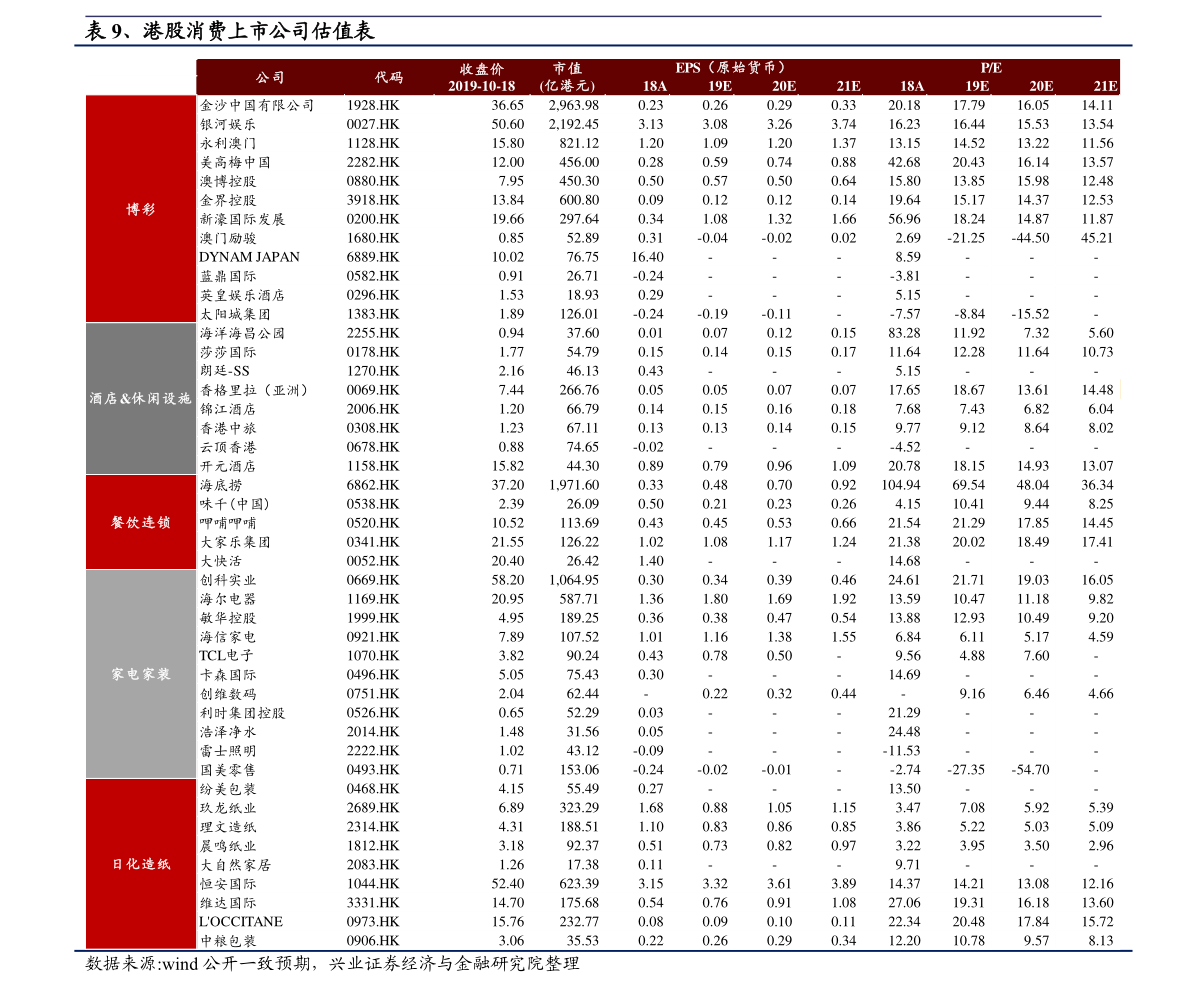Click stock code "6862.HK"

coord(373,485)
